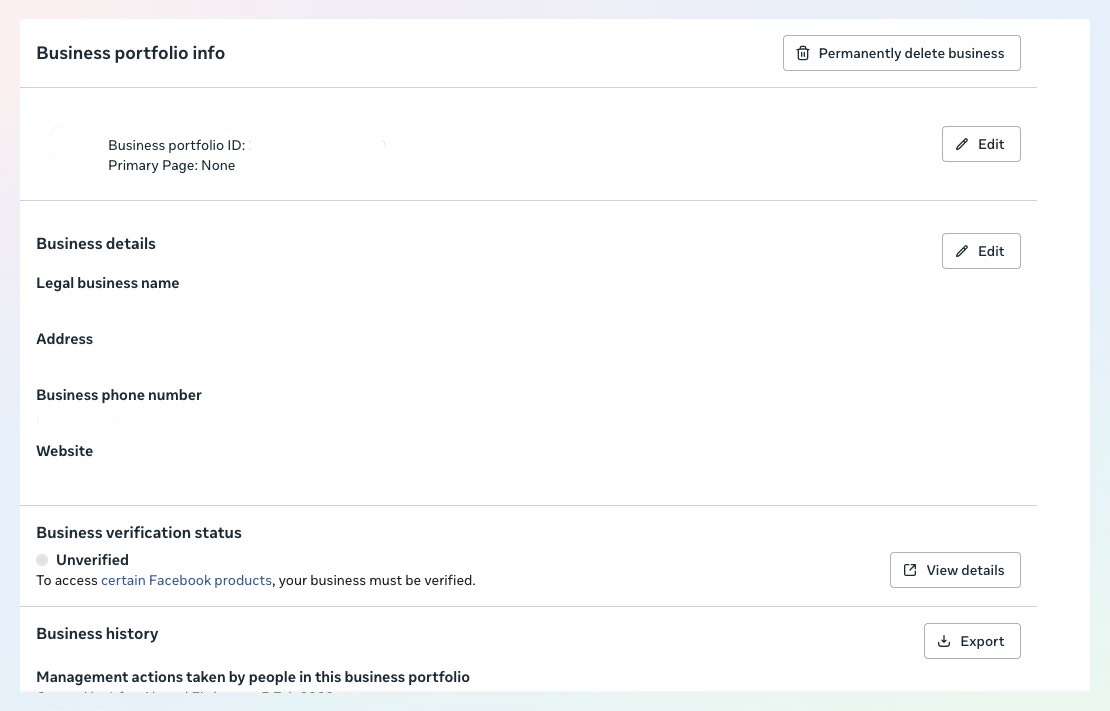Click the Legal business name label
The width and height of the screenshot is (1110, 711).
pos(108,283)
